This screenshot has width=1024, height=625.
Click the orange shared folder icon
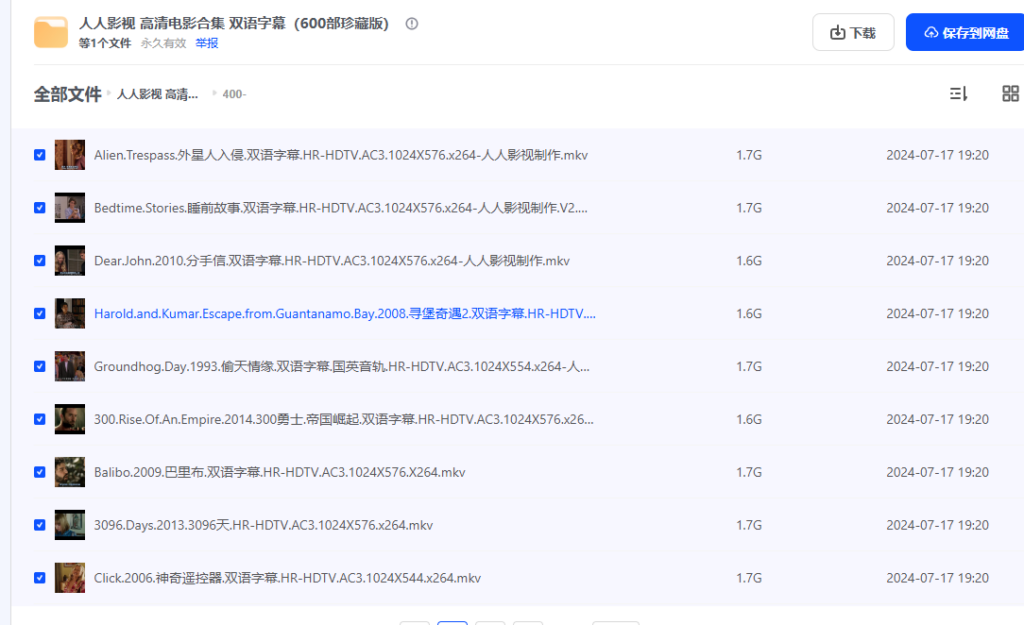[51, 33]
